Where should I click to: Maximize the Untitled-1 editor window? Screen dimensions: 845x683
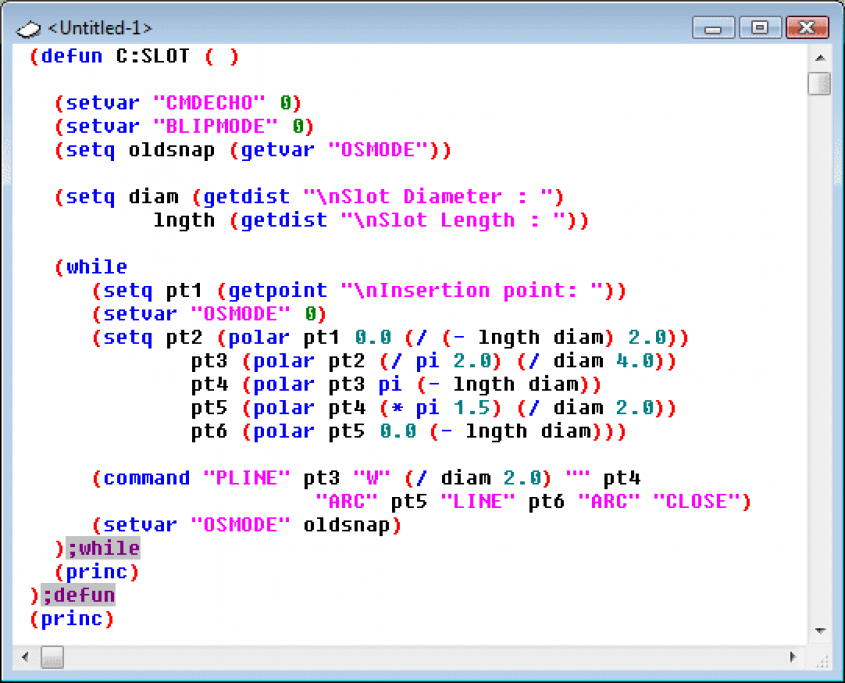coord(760,27)
